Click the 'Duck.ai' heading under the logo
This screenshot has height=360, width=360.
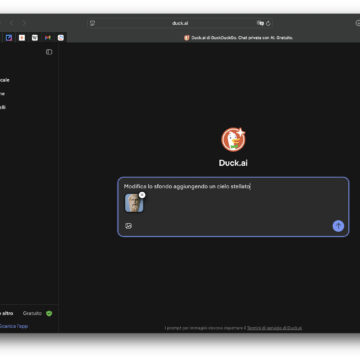coord(233,163)
